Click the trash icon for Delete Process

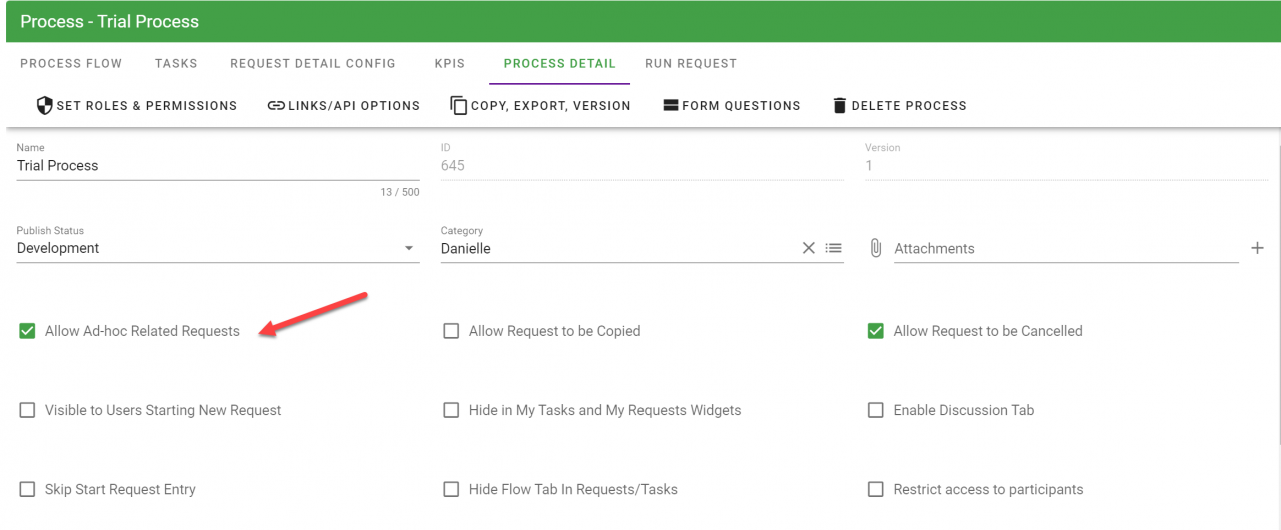click(840, 105)
